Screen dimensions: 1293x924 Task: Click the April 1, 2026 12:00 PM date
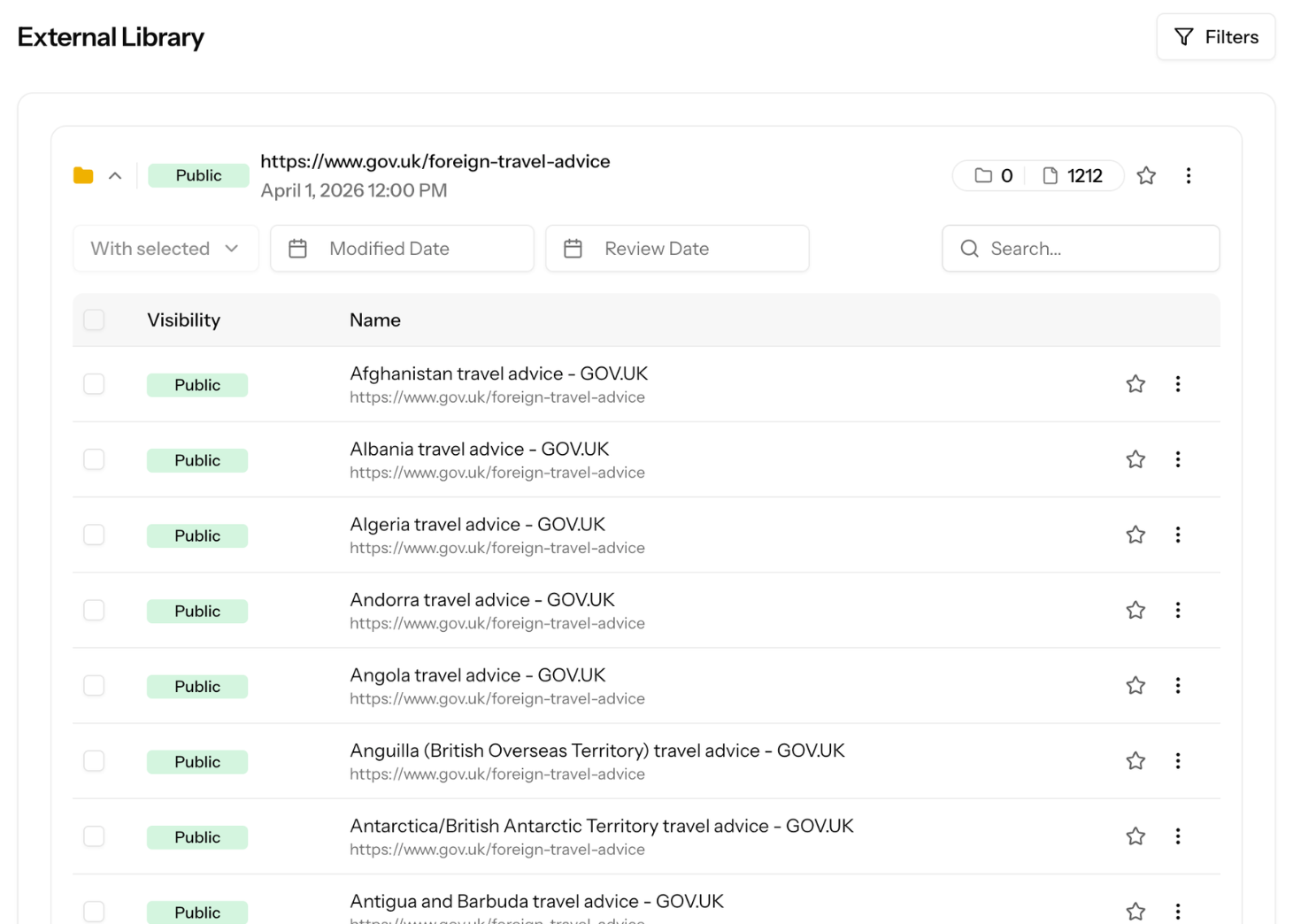(x=353, y=190)
